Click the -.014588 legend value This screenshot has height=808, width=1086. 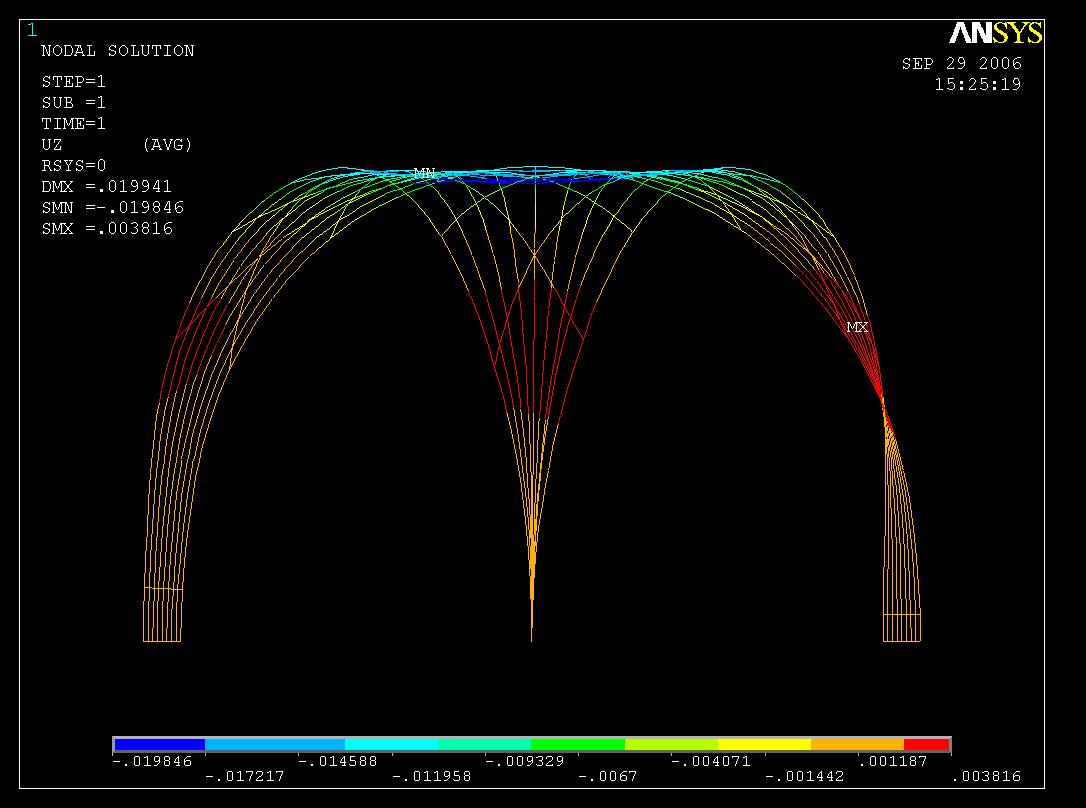(337, 762)
